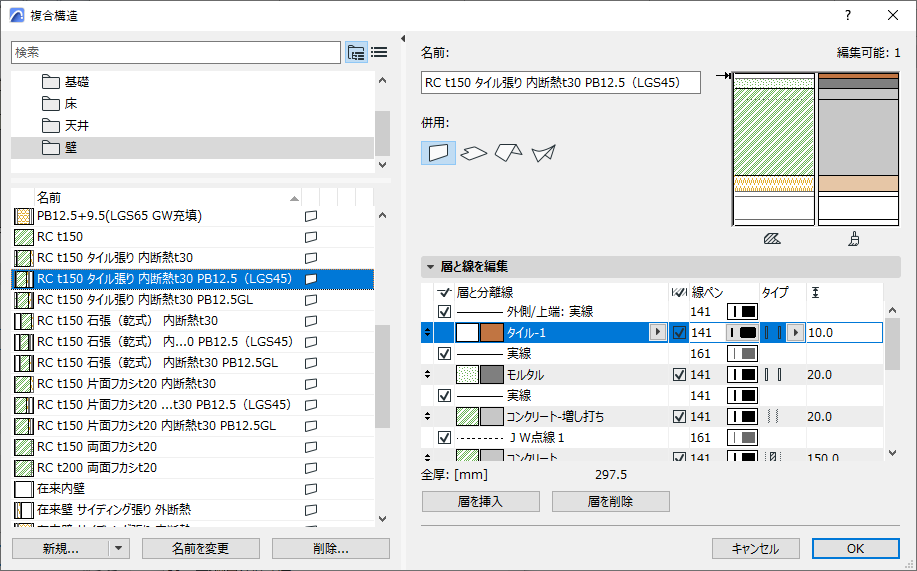Click the fill icon of RC t150 row
This screenshot has height=571, width=917.
[23, 238]
